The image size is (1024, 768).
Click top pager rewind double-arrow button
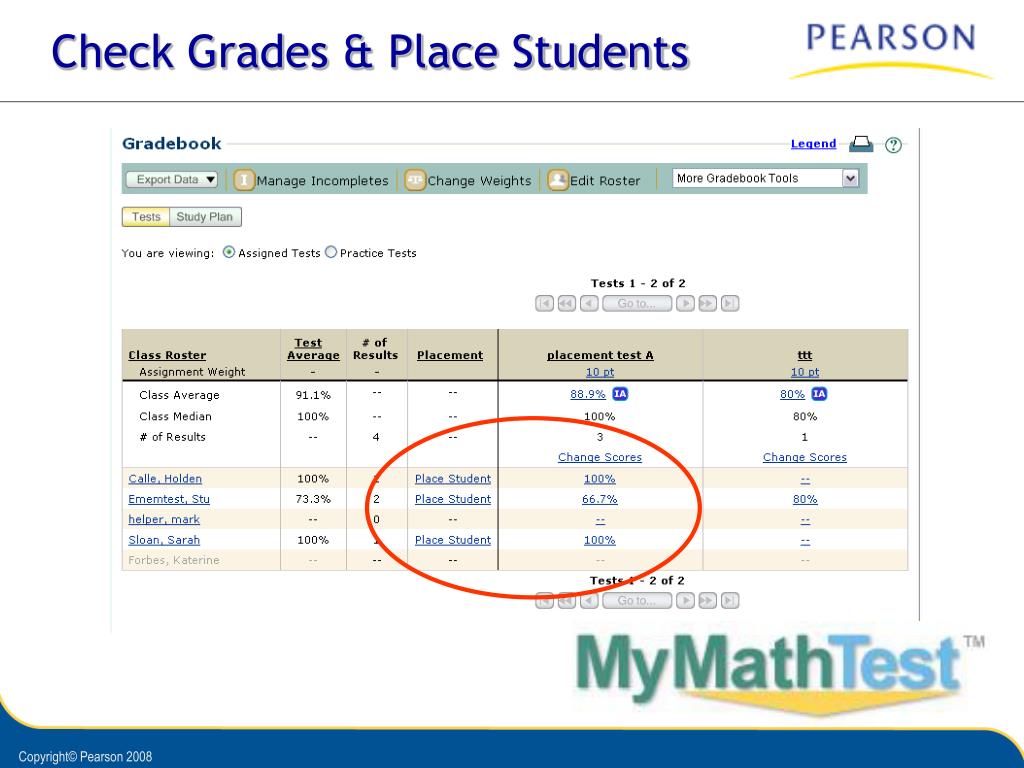pyautogui.click(x=566, y=304)
